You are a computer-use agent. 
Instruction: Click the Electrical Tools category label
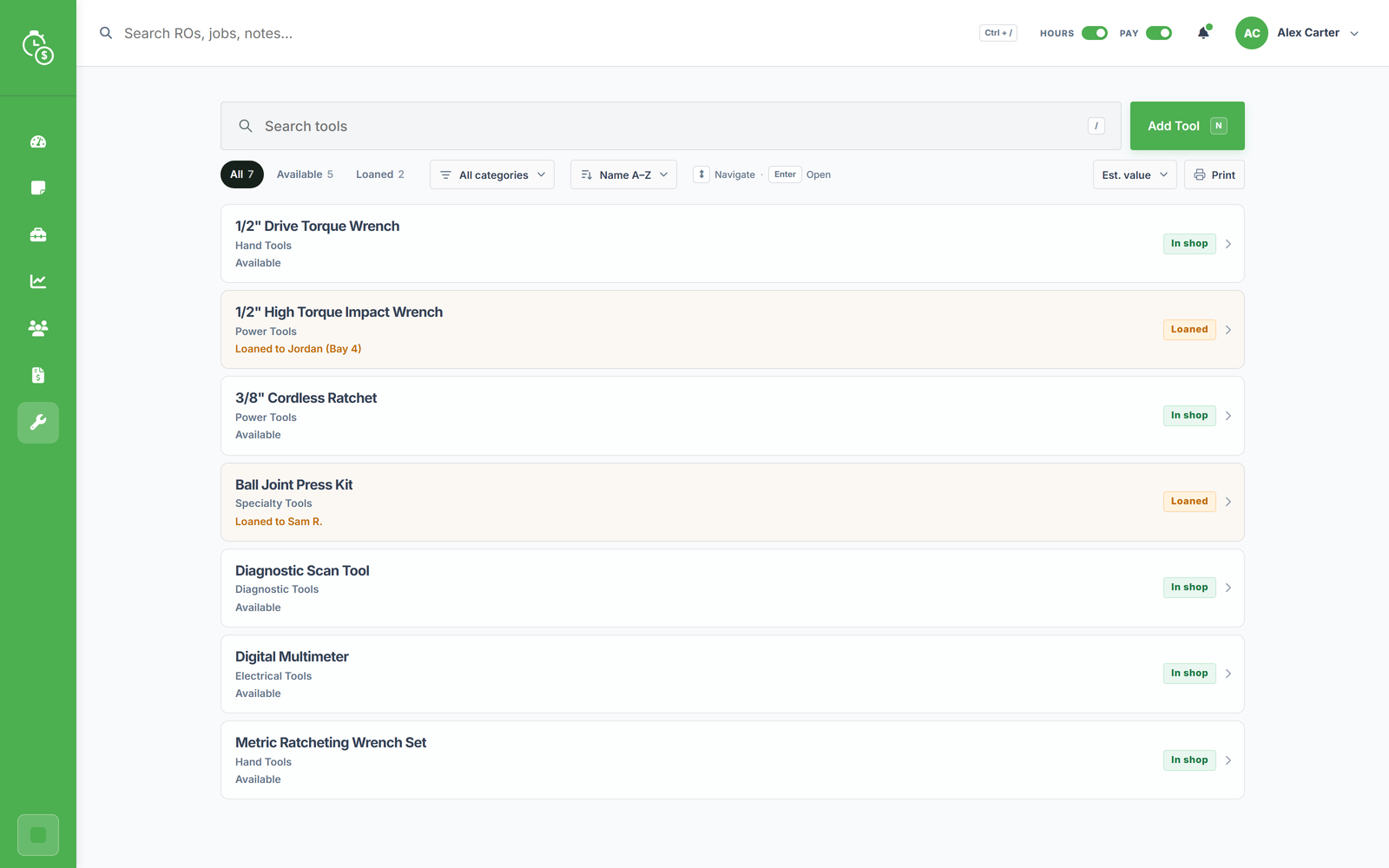tap(273, 676)
